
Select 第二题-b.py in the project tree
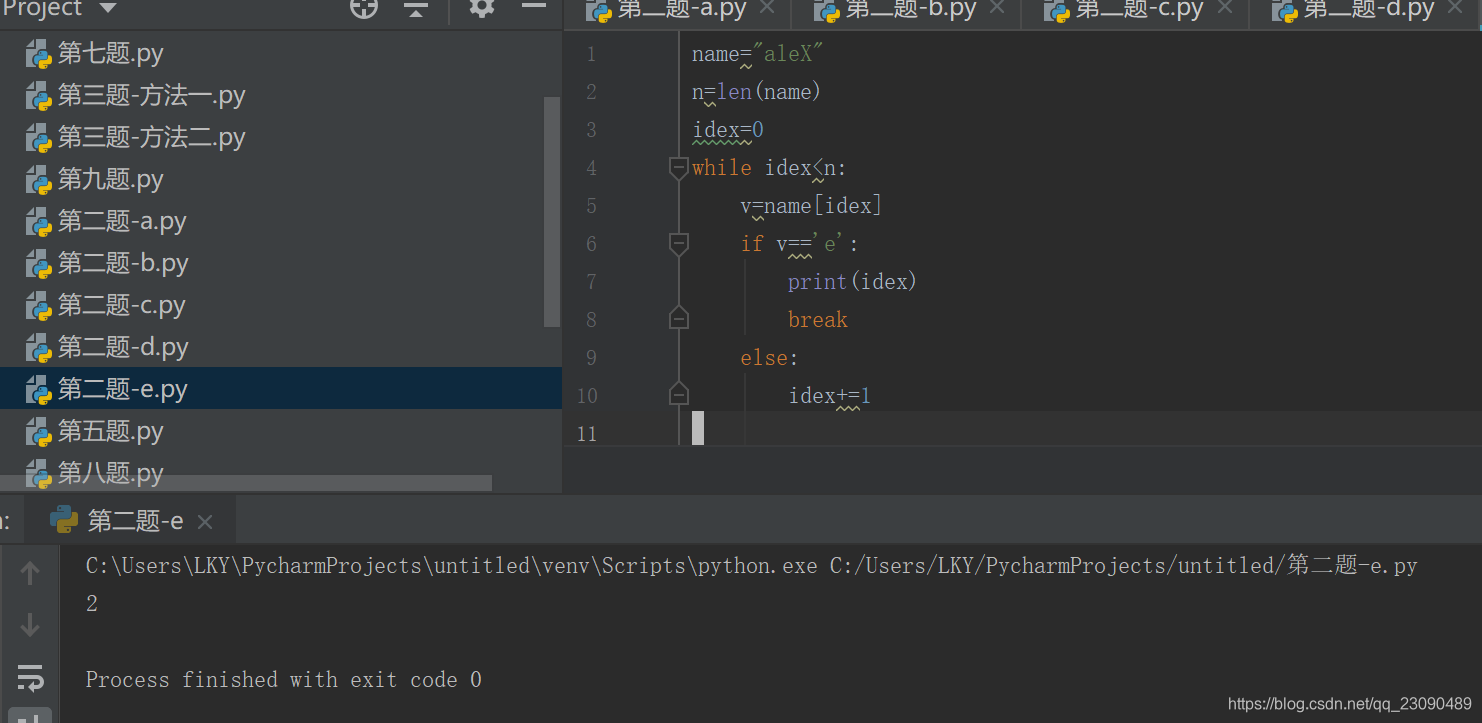[123, 263]
